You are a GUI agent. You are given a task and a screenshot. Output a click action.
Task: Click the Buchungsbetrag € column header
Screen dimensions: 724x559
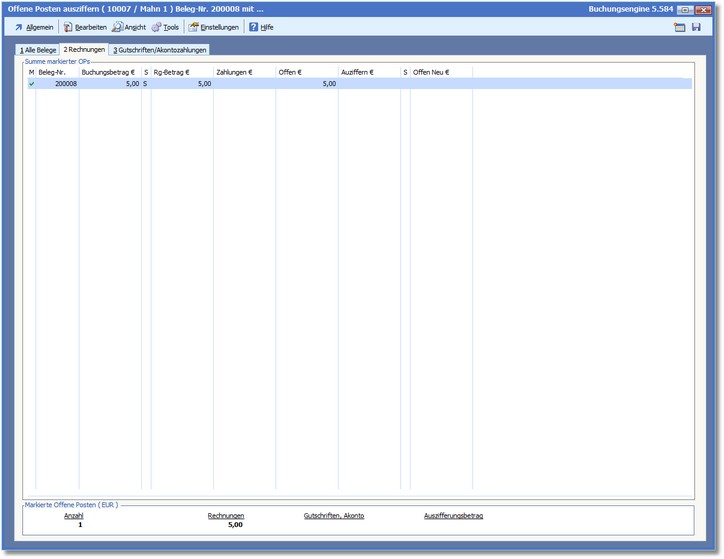pyautogui.click(x=109, y=72)
